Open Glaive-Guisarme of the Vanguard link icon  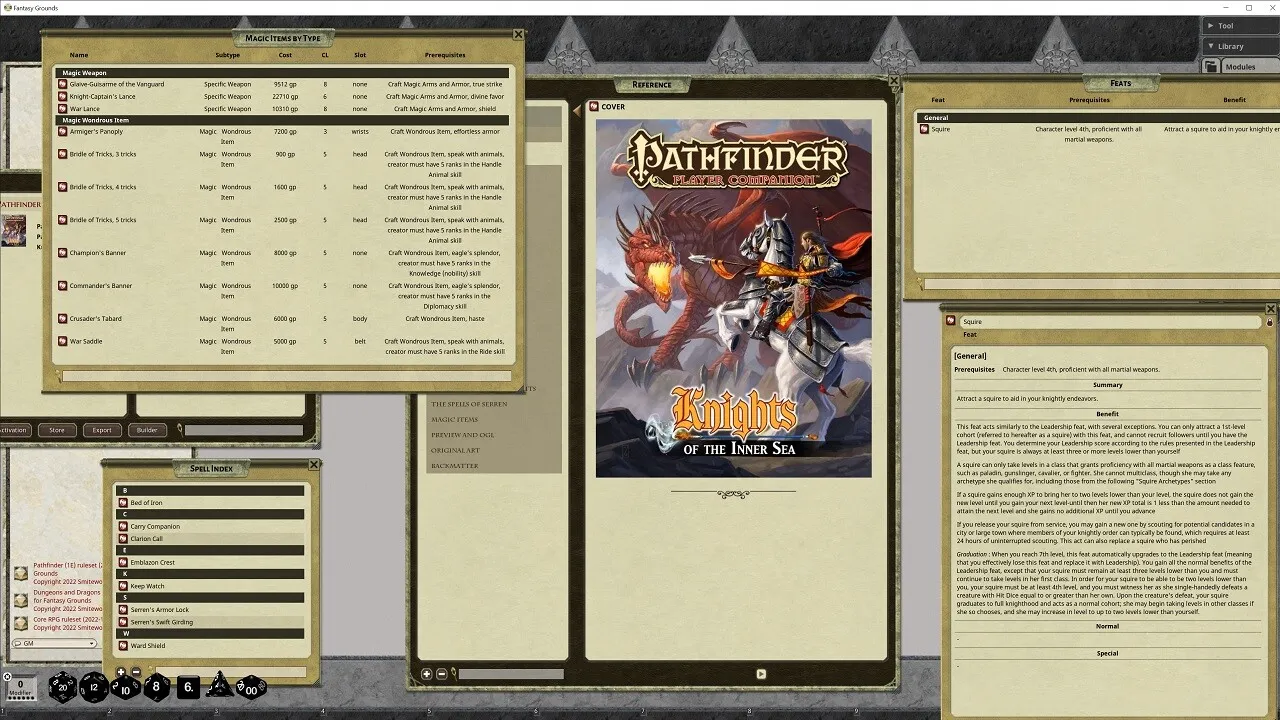pyautogui.click(x=63, y=84)
